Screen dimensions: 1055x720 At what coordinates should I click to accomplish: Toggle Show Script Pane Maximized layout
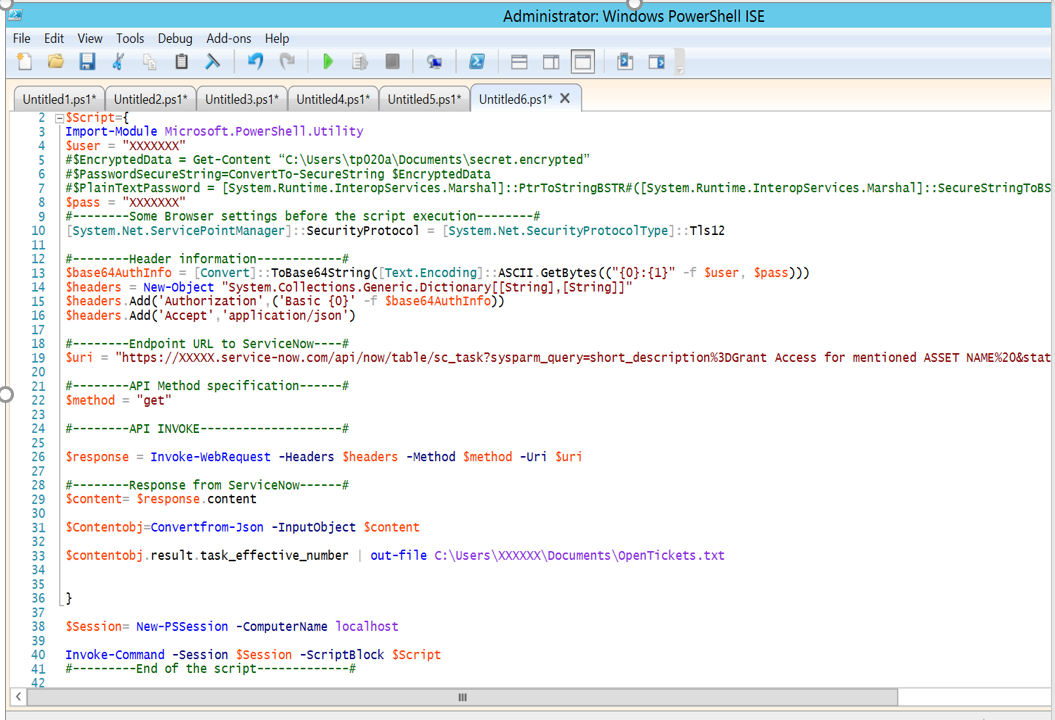pos(583,61)
